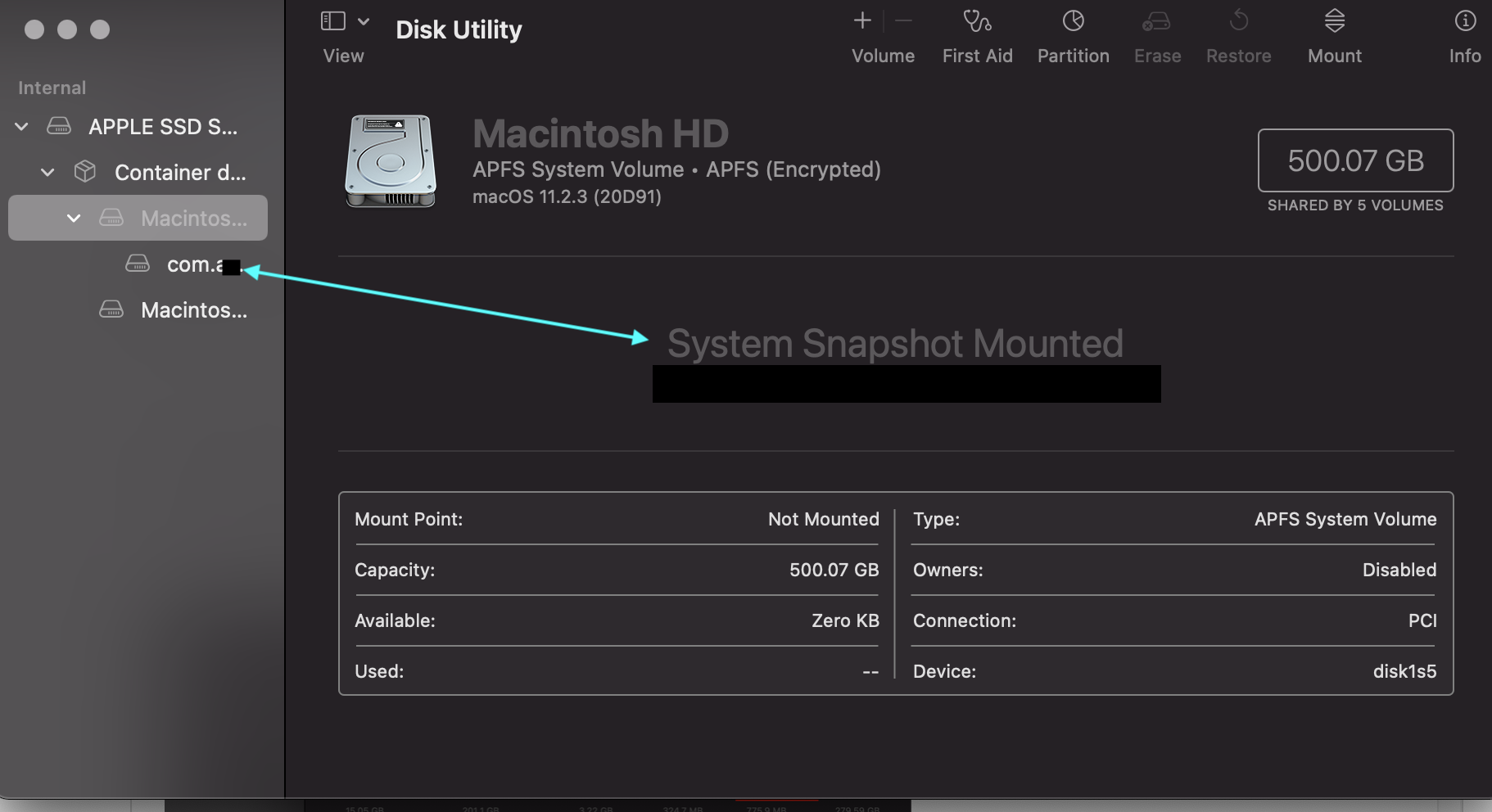Click the Restore arrow icon
1492x812 pixels.
[1238, 21]
